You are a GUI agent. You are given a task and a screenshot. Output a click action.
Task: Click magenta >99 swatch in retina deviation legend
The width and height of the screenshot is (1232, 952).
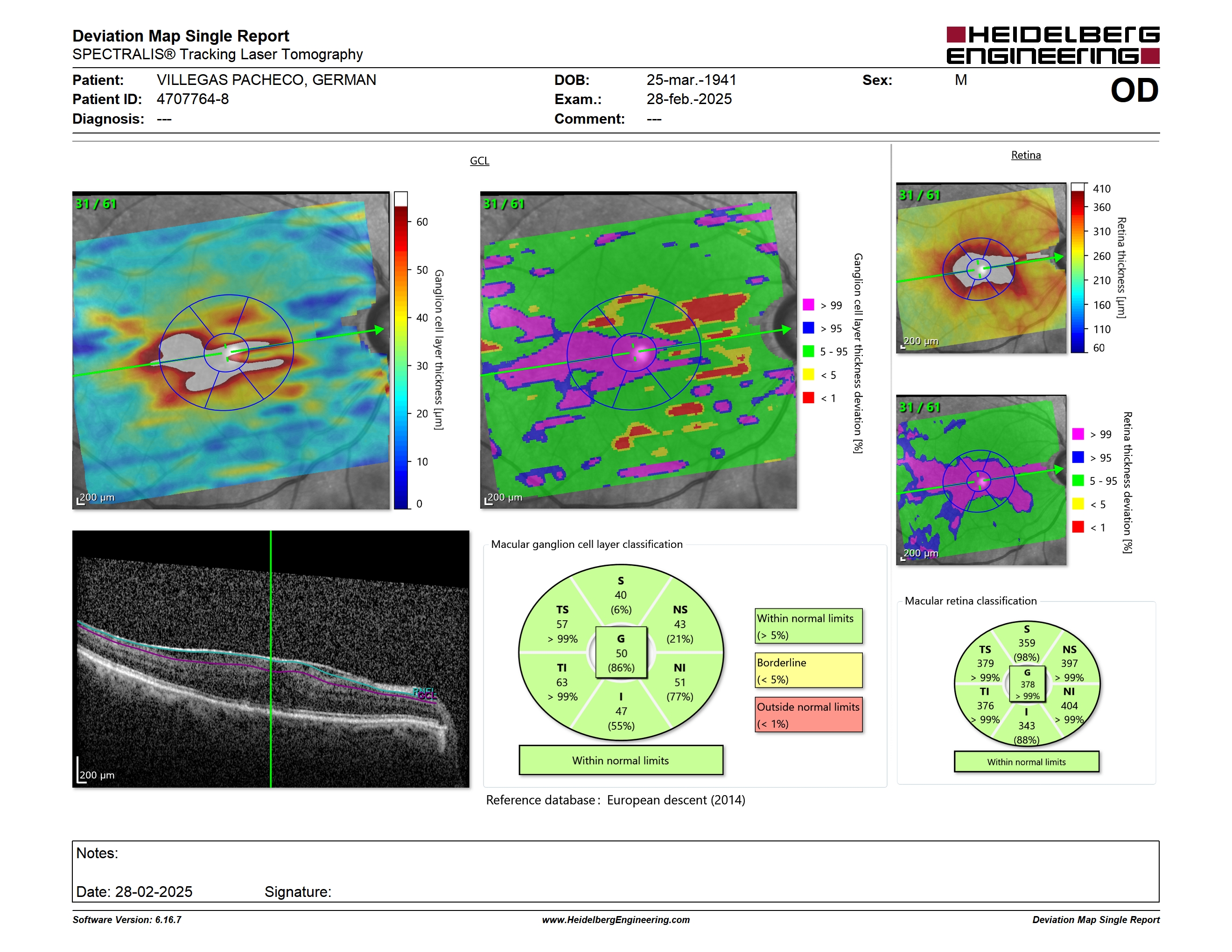1078,434
